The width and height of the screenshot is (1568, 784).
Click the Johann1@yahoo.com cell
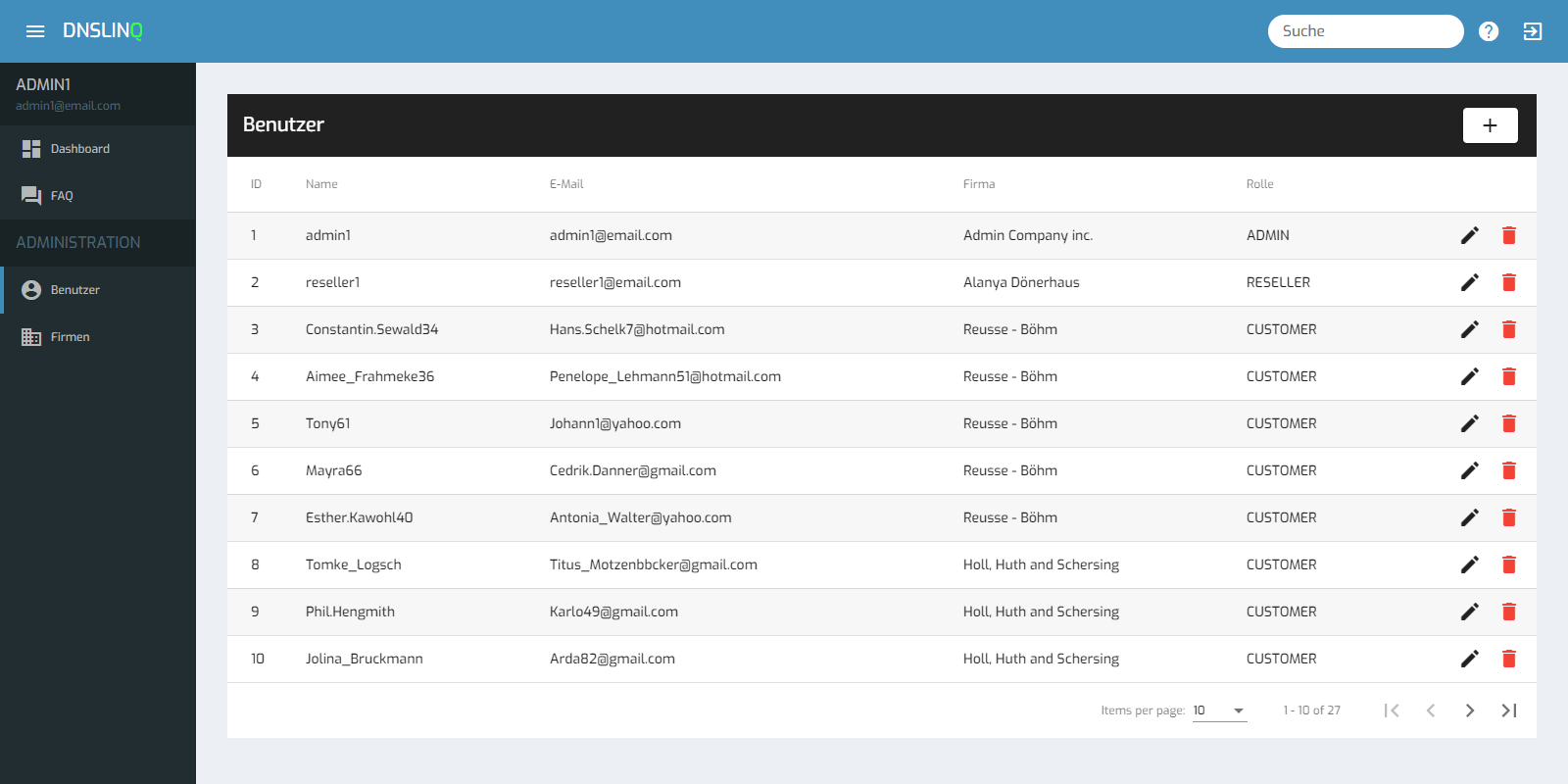pyautogui.click(x=615, y=423)
